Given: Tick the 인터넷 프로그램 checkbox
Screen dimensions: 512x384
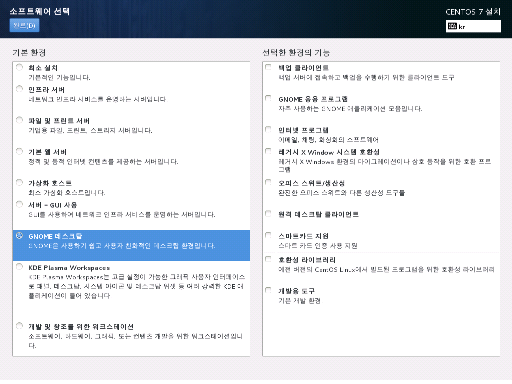Looking at the screenshot, I should point(268,129).
